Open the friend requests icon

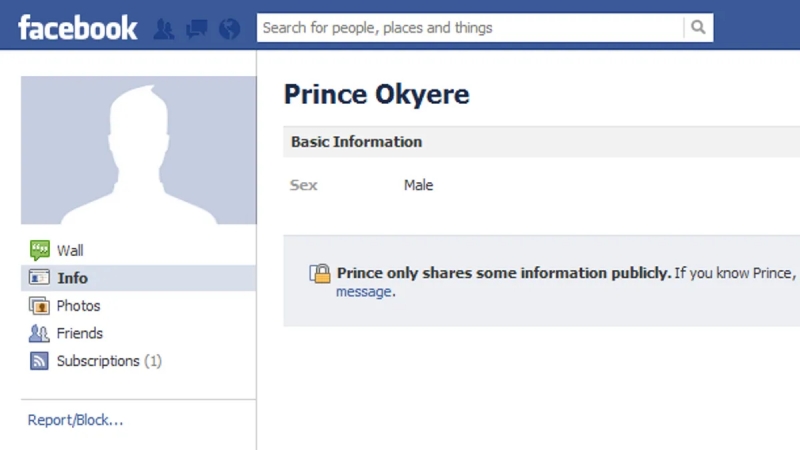pyautogui.click(x=164, y=29)
